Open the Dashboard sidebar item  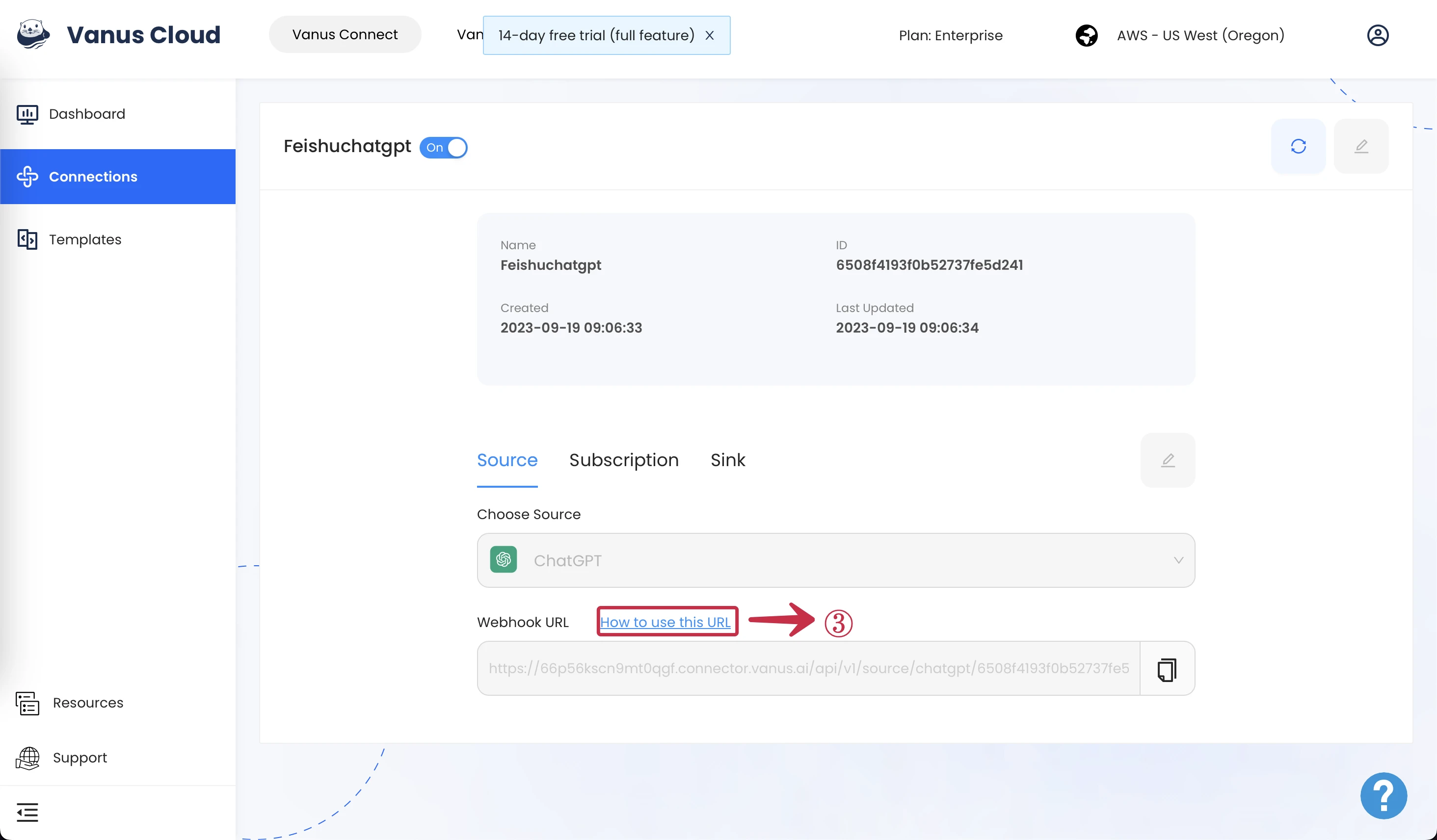click(117, 114)
